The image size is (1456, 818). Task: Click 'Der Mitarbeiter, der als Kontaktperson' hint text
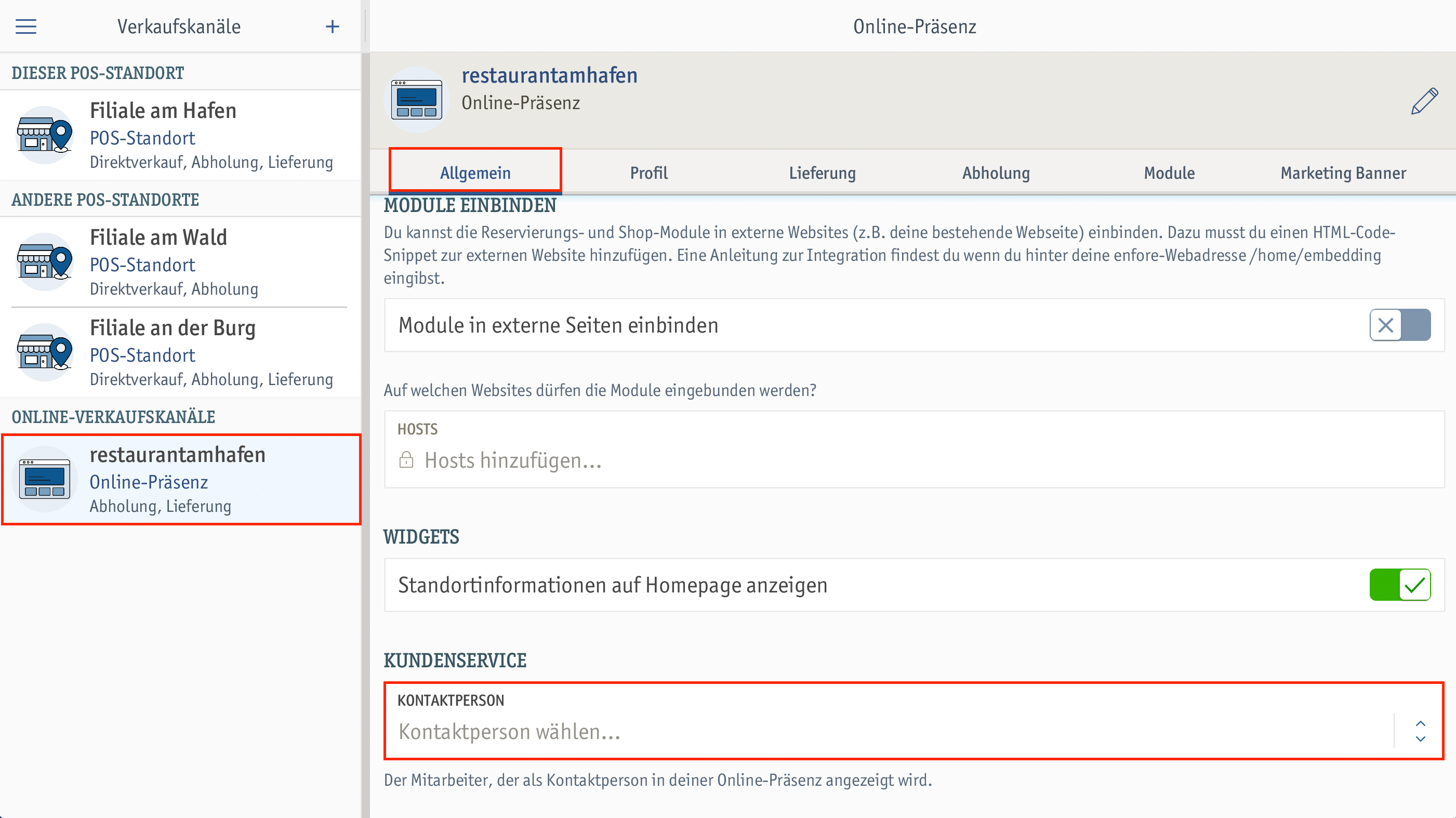tap(658, 780)
